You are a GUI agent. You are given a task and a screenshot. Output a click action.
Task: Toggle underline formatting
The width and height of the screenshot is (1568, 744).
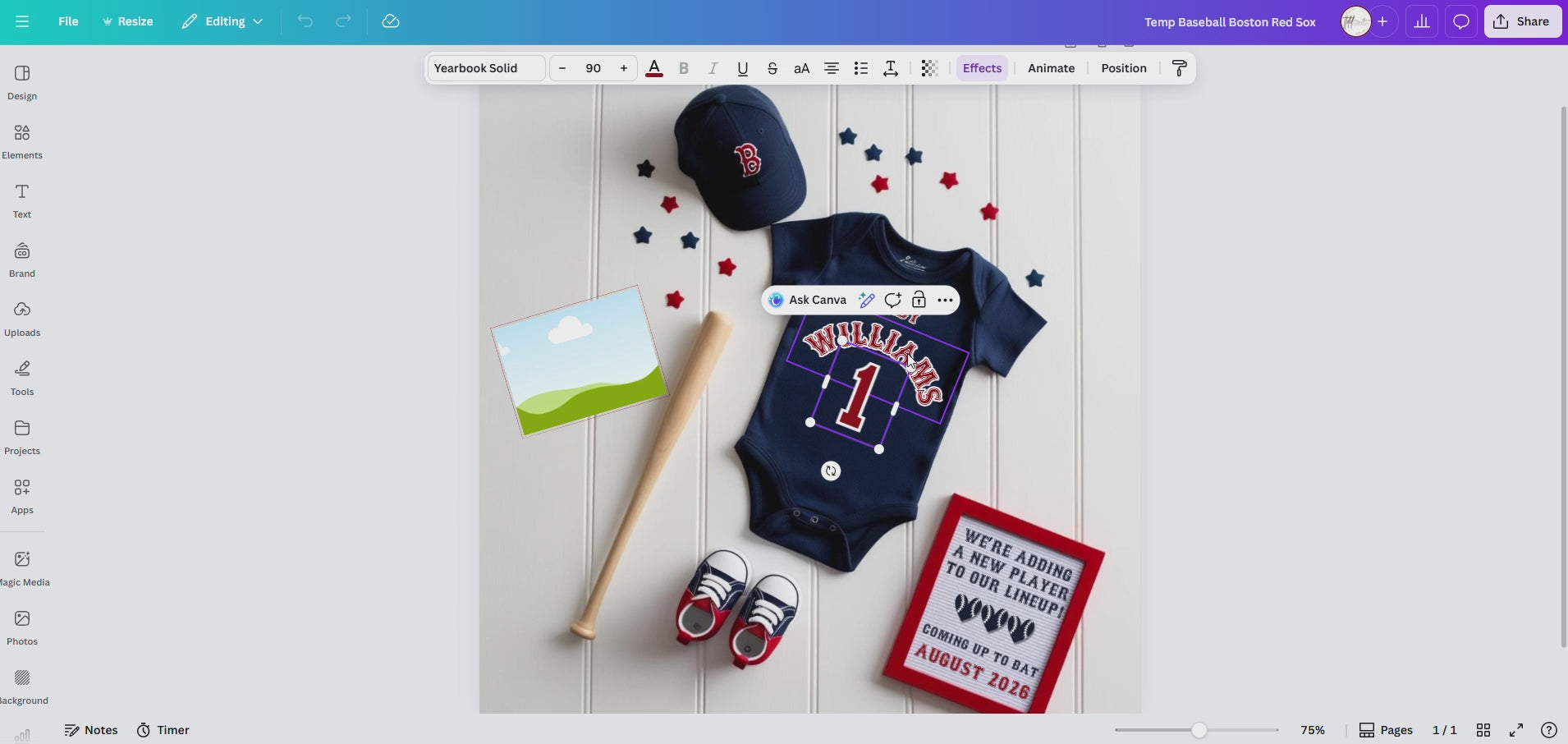click(x=741, y=68)
